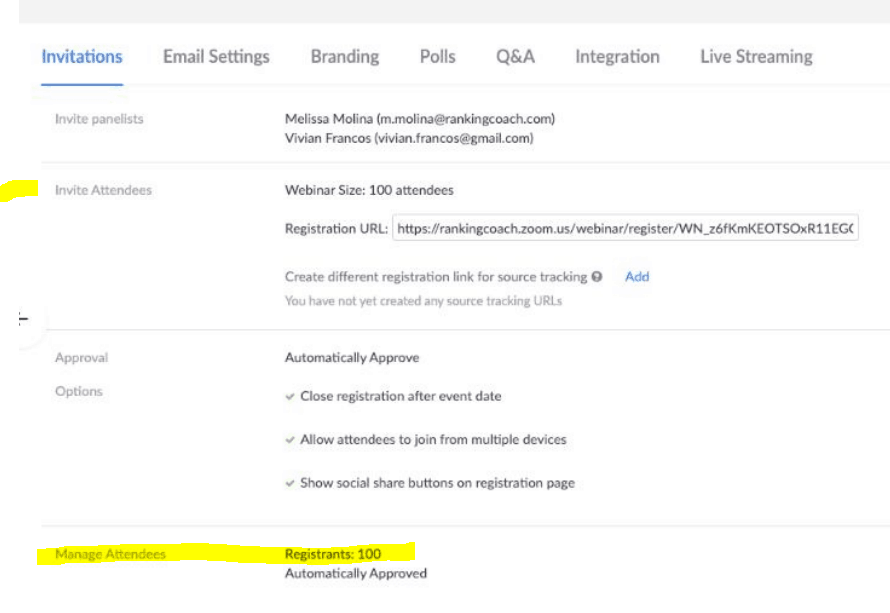Image resolution: width=890 pixels, height=613 pixels.
Task: Click Automatically Approve text
Action: point(352,358)
